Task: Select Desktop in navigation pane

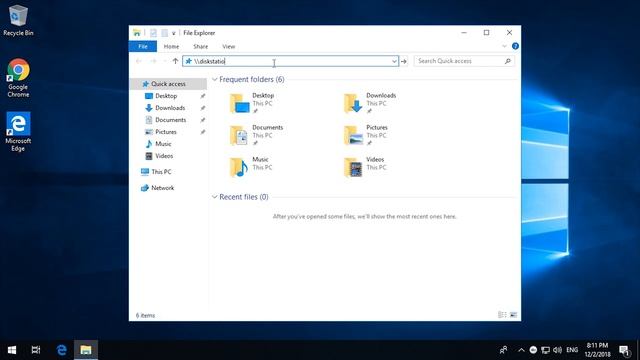Action: click(x=166, y=96)
